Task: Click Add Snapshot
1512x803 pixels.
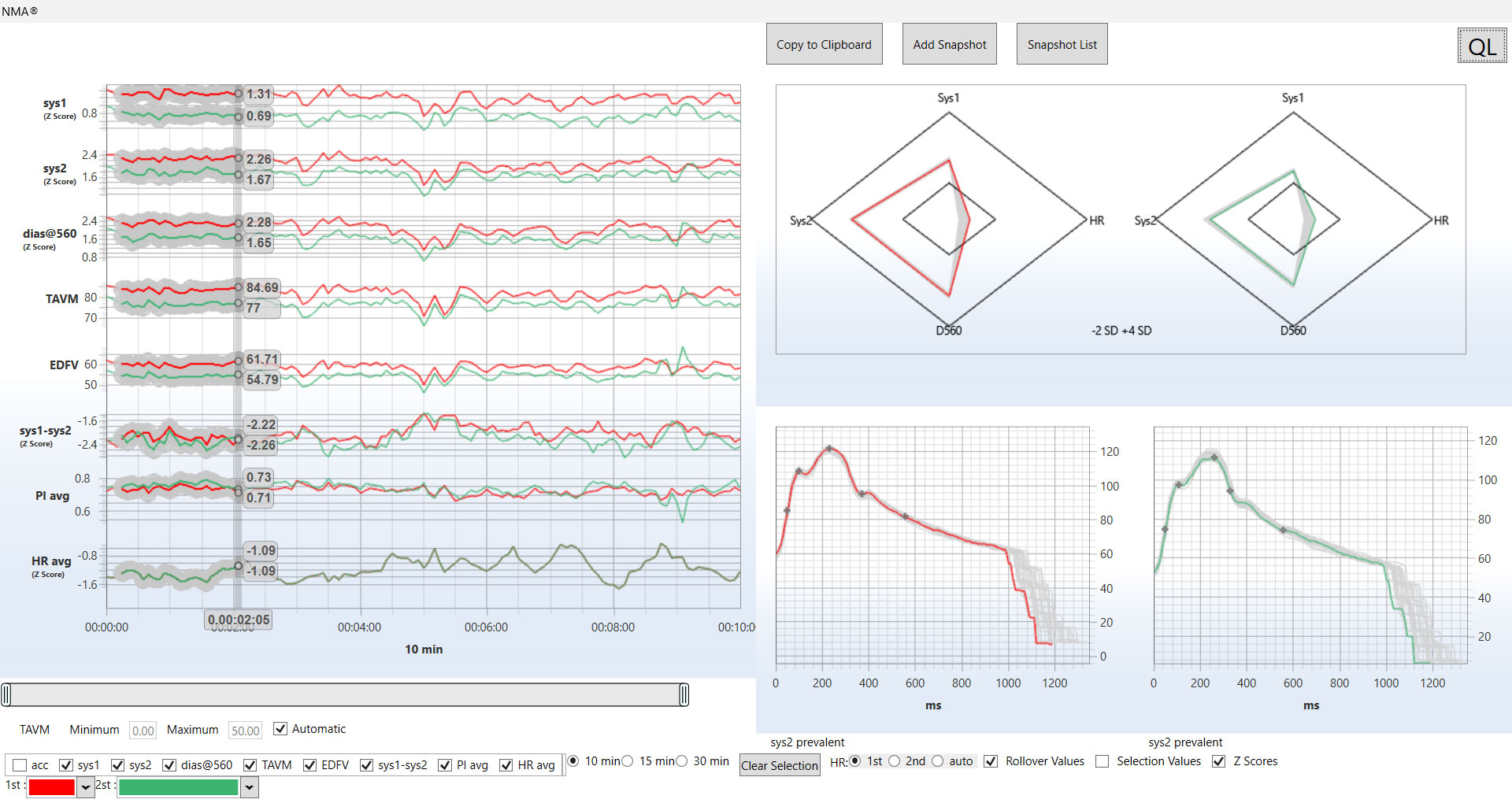Action: click(x=949, y=44)
